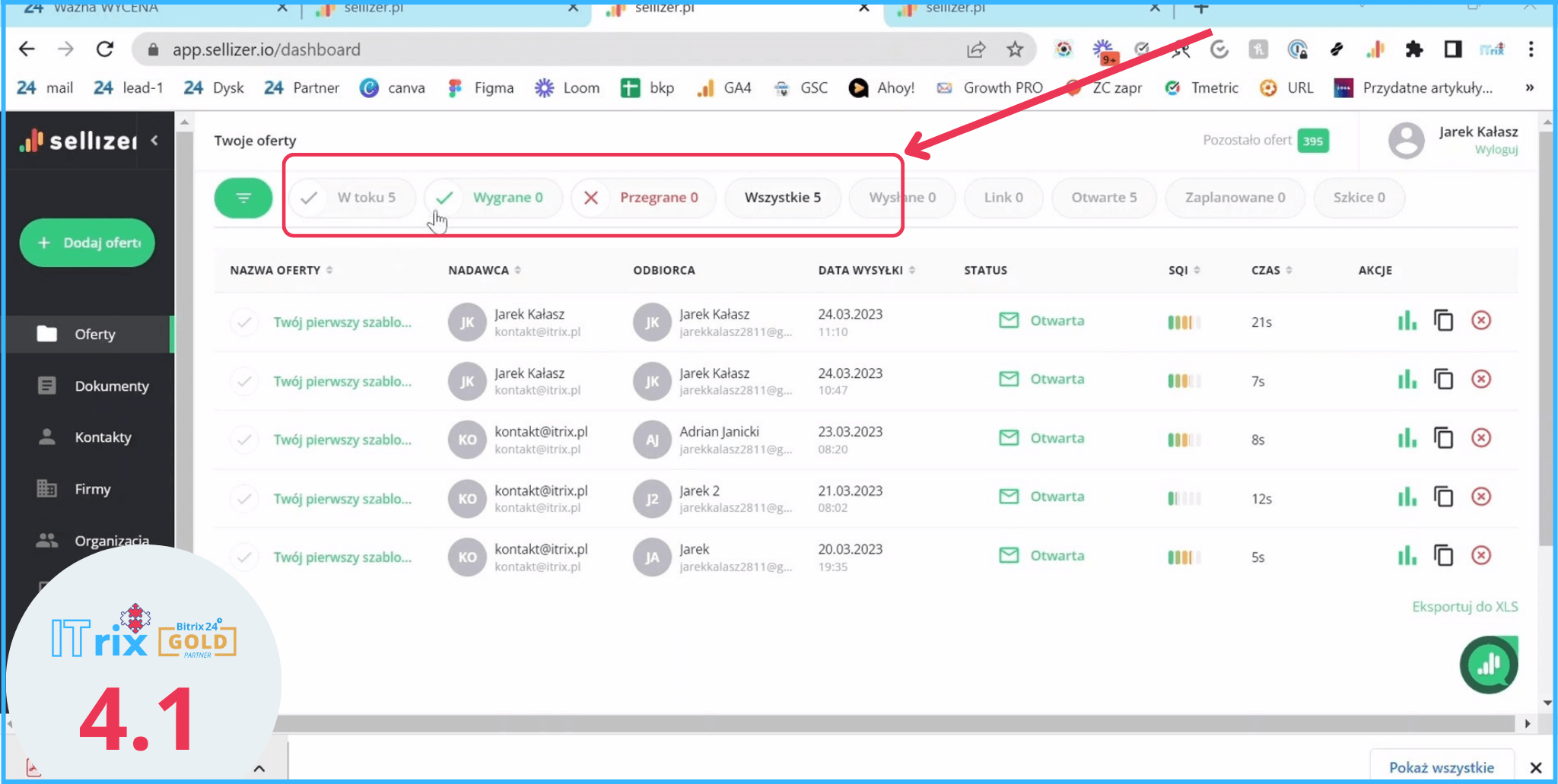Delete the offer sent to Adrian Janicki
Image resolution: width=1558 pixels, height=784 pixels.
[x=1480, y=438]
